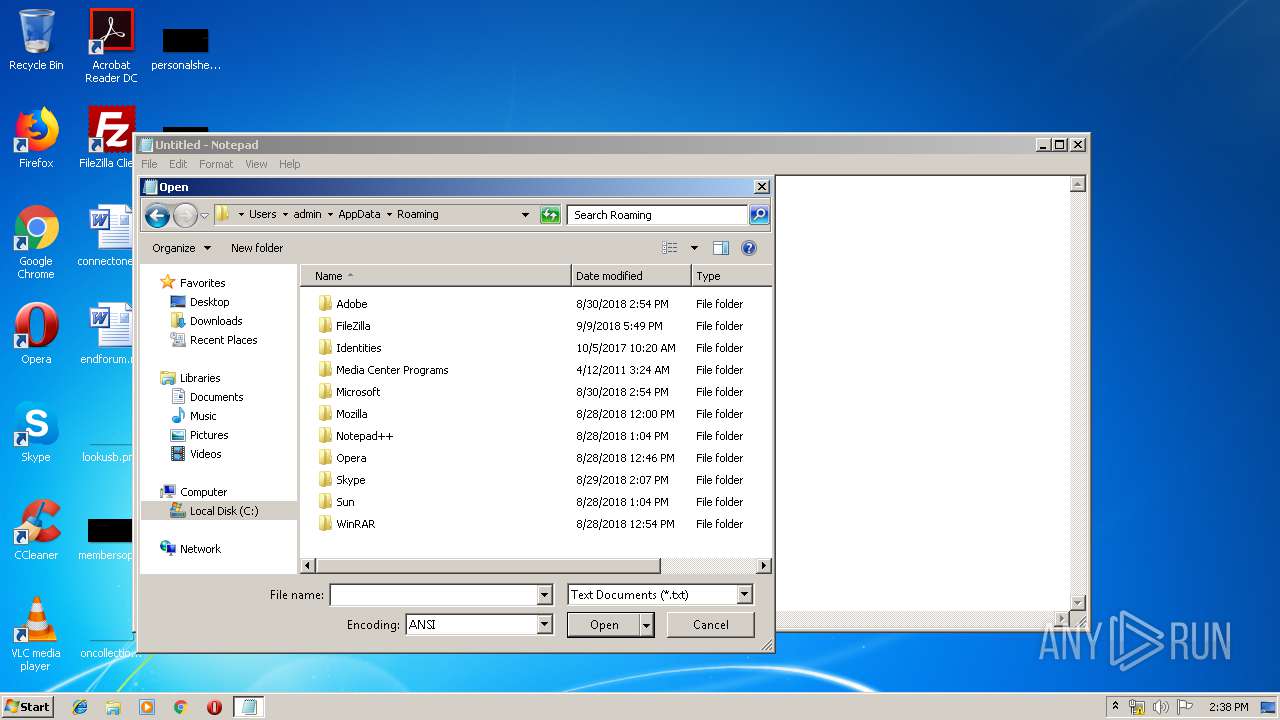1280x720 pixels.
Task: Click Chrome icon in the taskbar
Action: [x=181, y=707]
